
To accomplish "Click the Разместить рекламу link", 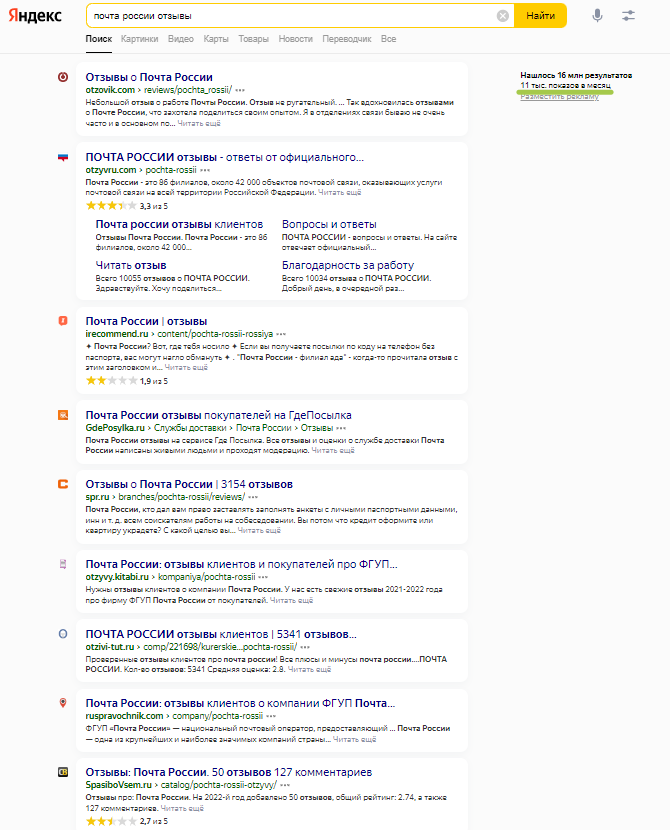I will [x=559, y=96].
